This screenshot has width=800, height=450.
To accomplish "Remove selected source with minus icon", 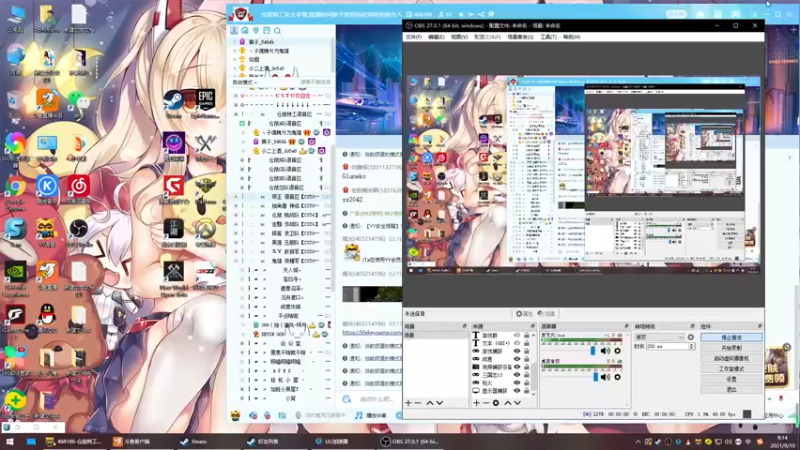I will point(485,403).
